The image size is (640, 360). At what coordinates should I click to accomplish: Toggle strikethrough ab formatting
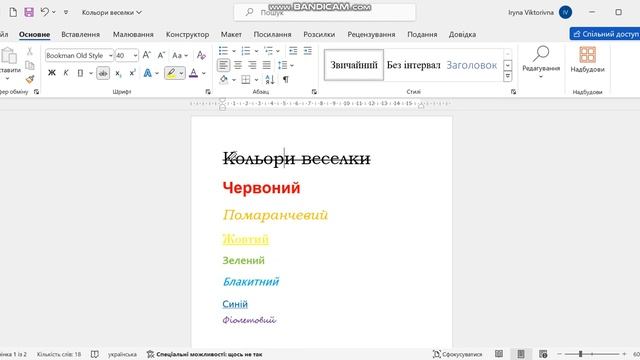coord(103,73)
